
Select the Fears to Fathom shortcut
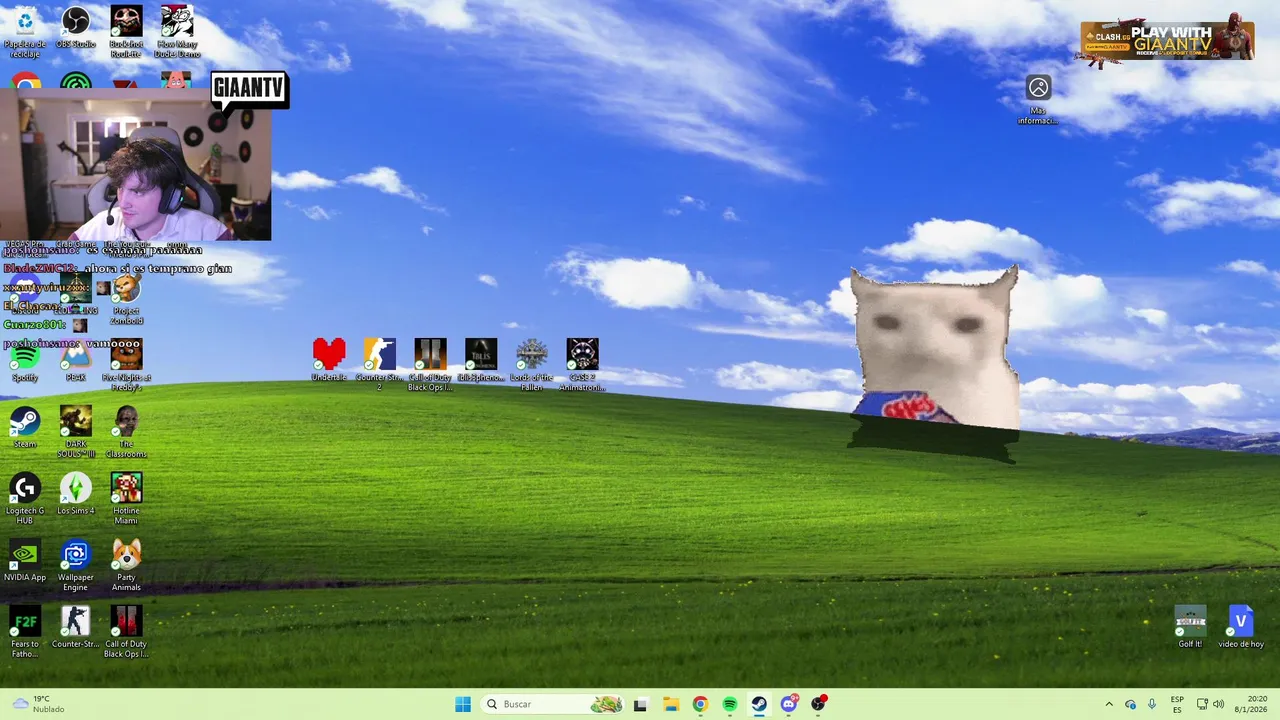pyautogui.click(x=25, y=632)
